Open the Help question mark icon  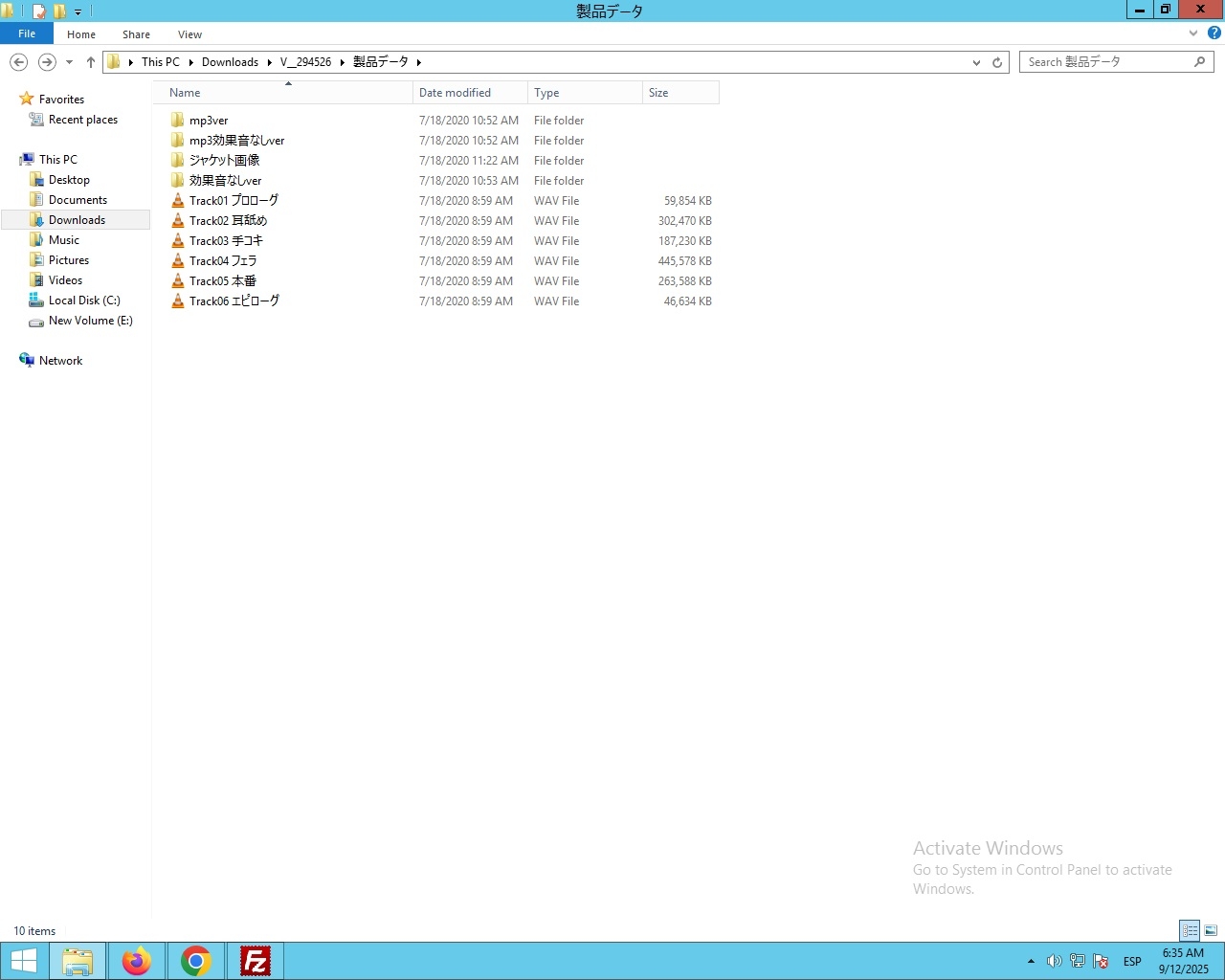[1214, 33]
